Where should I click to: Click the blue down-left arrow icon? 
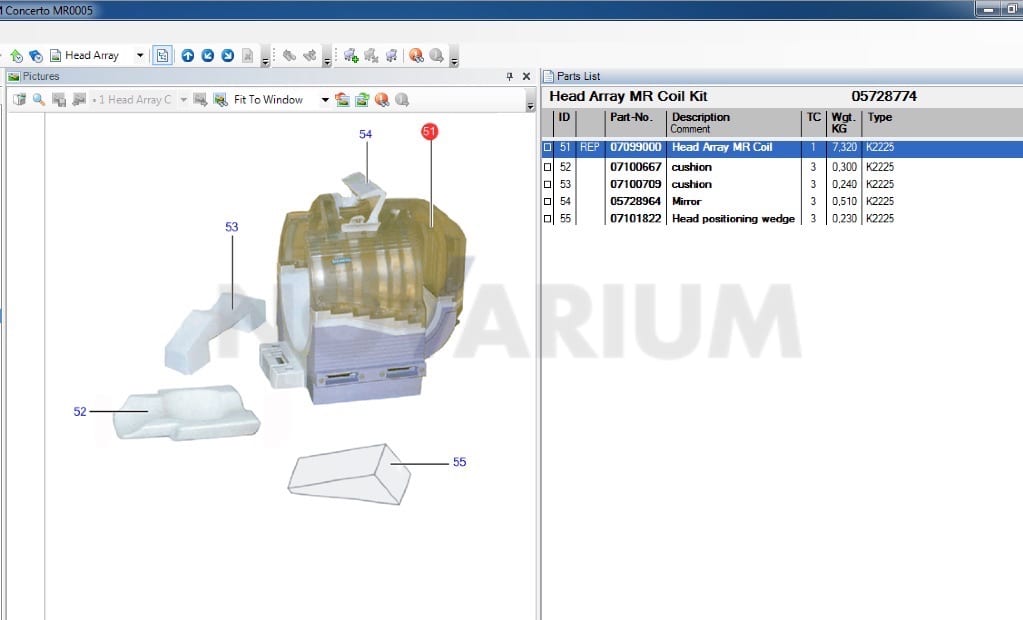(x=207, y=55)
